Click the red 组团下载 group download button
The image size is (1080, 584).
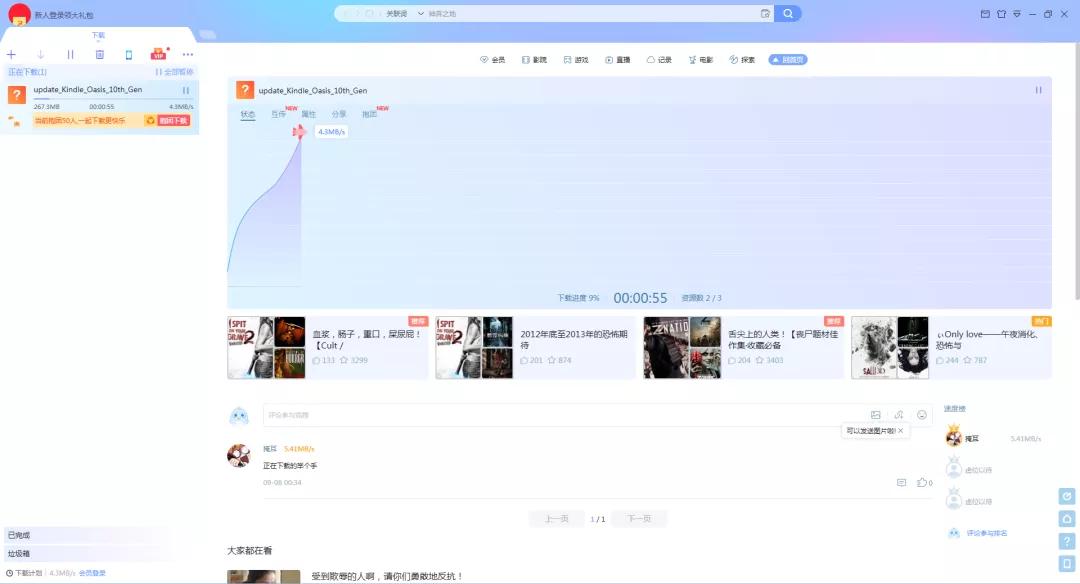click(x=174, y=121)
